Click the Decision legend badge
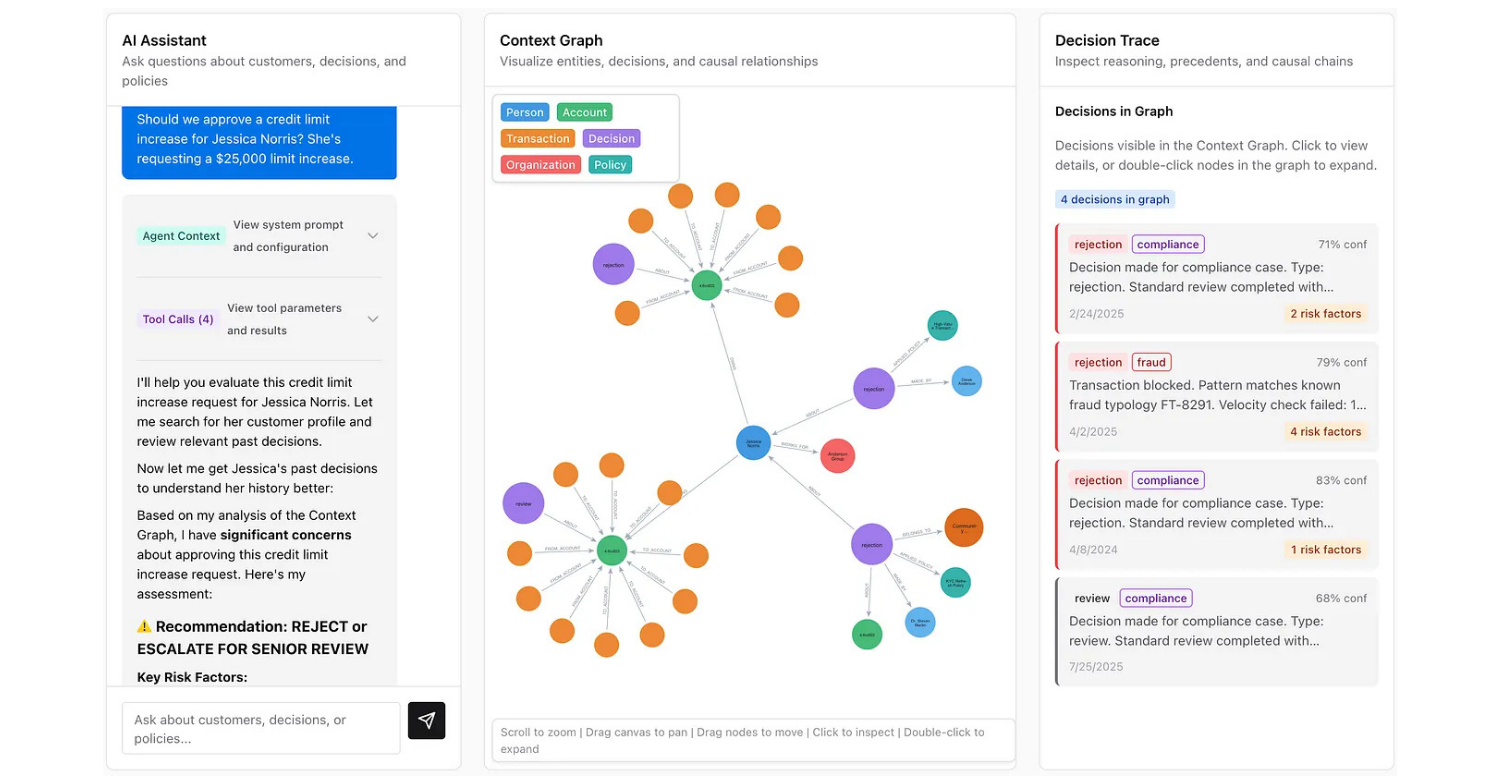Viewport: 1500px width, 784px height. coord(611,138)
